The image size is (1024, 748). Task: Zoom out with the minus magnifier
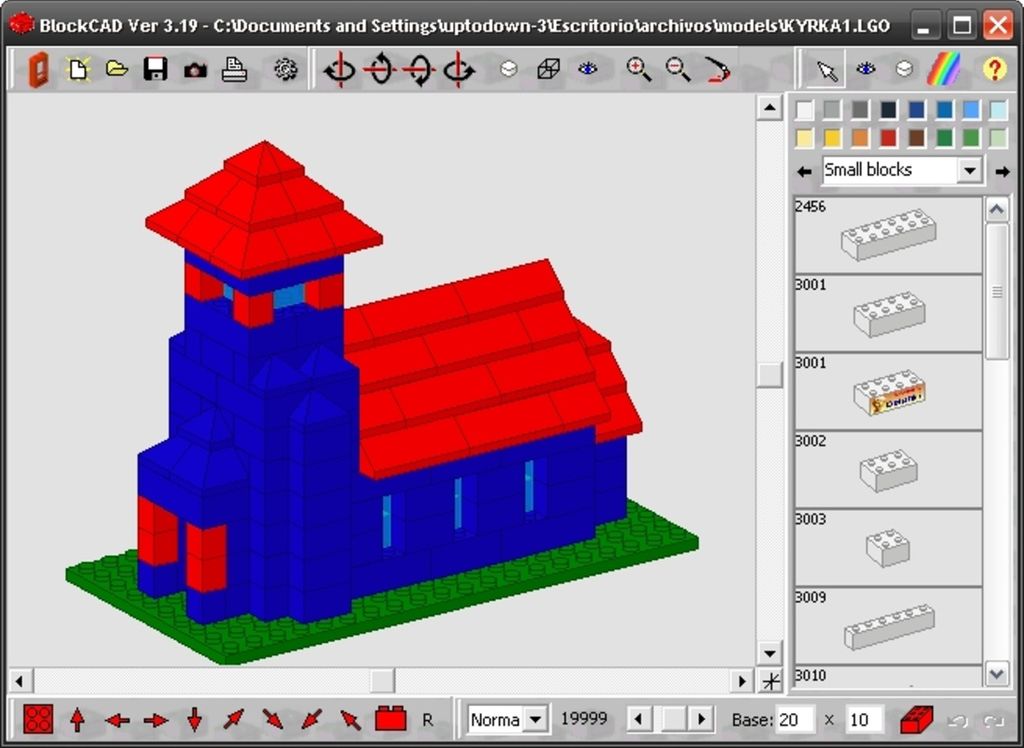point(678,69)
